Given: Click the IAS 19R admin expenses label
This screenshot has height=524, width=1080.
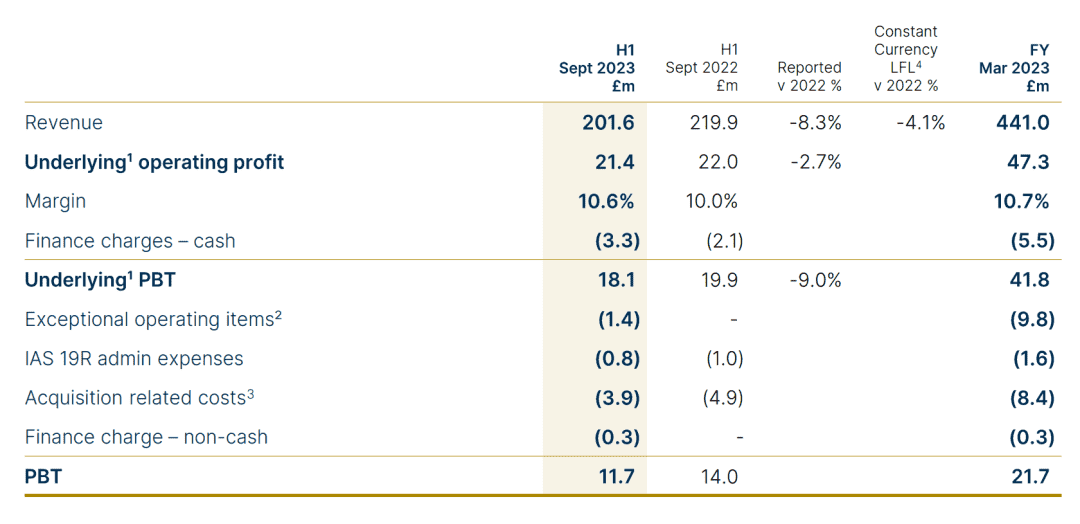Looking at the screenshot, I should 134,358.
